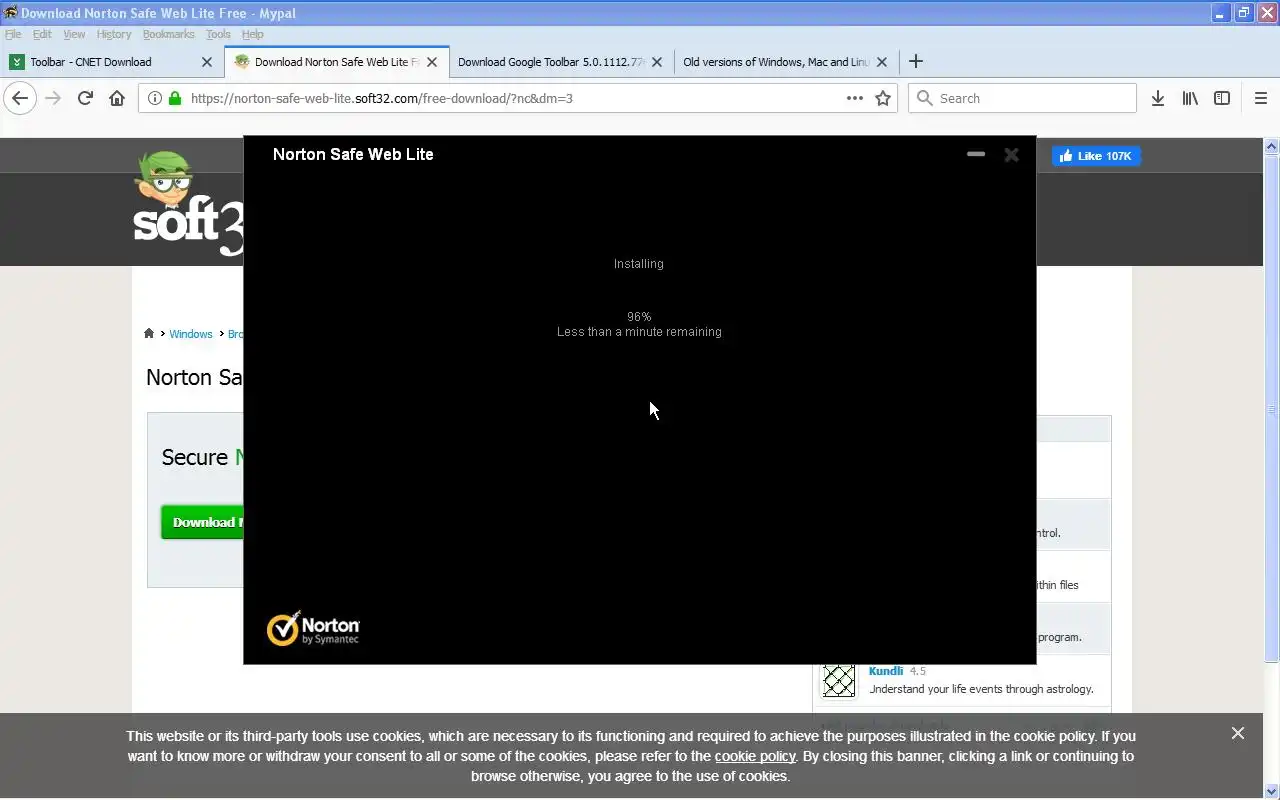Open the page actions three-dot menu

[855, 98]
